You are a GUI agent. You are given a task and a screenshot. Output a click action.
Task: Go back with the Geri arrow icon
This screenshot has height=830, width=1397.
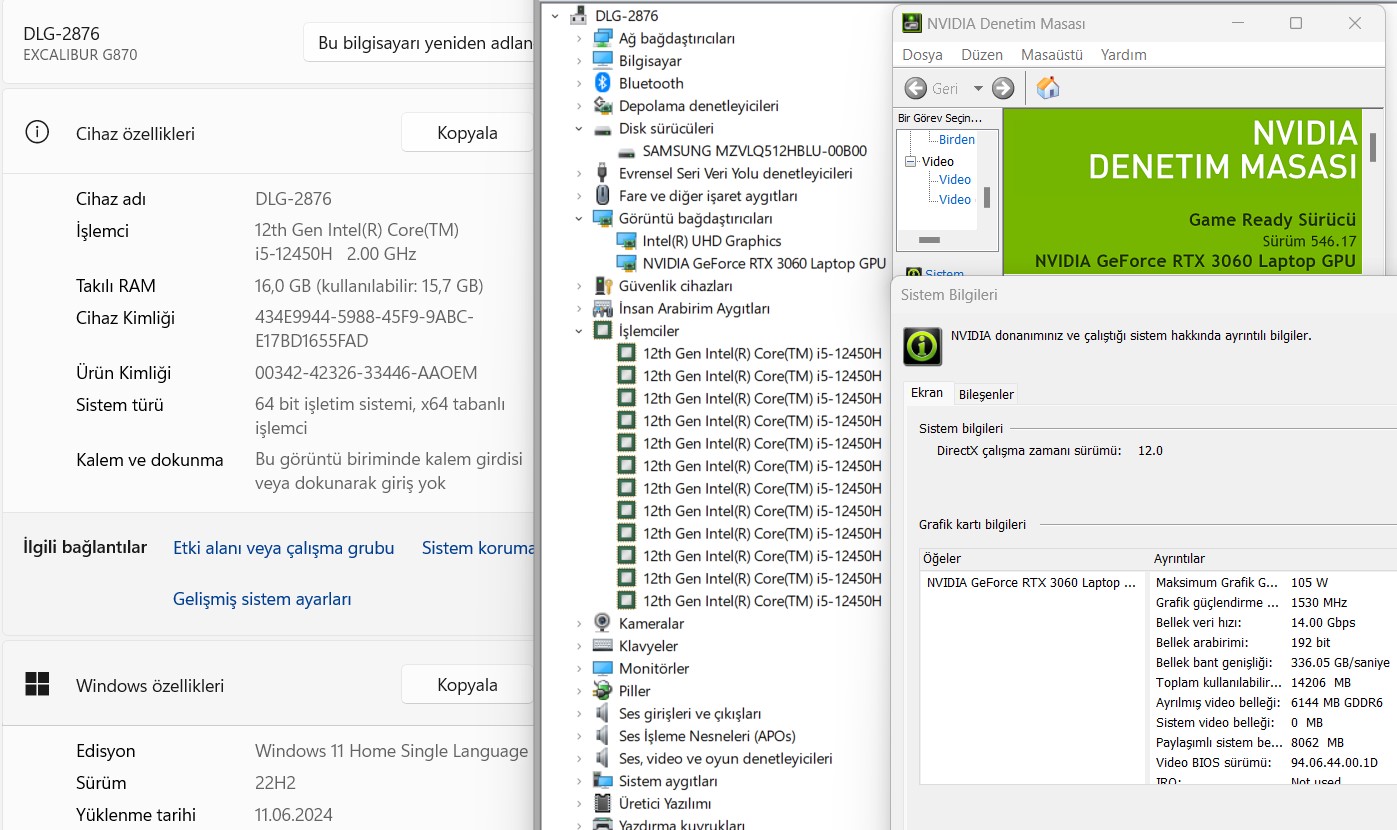(x=915, y=88)
